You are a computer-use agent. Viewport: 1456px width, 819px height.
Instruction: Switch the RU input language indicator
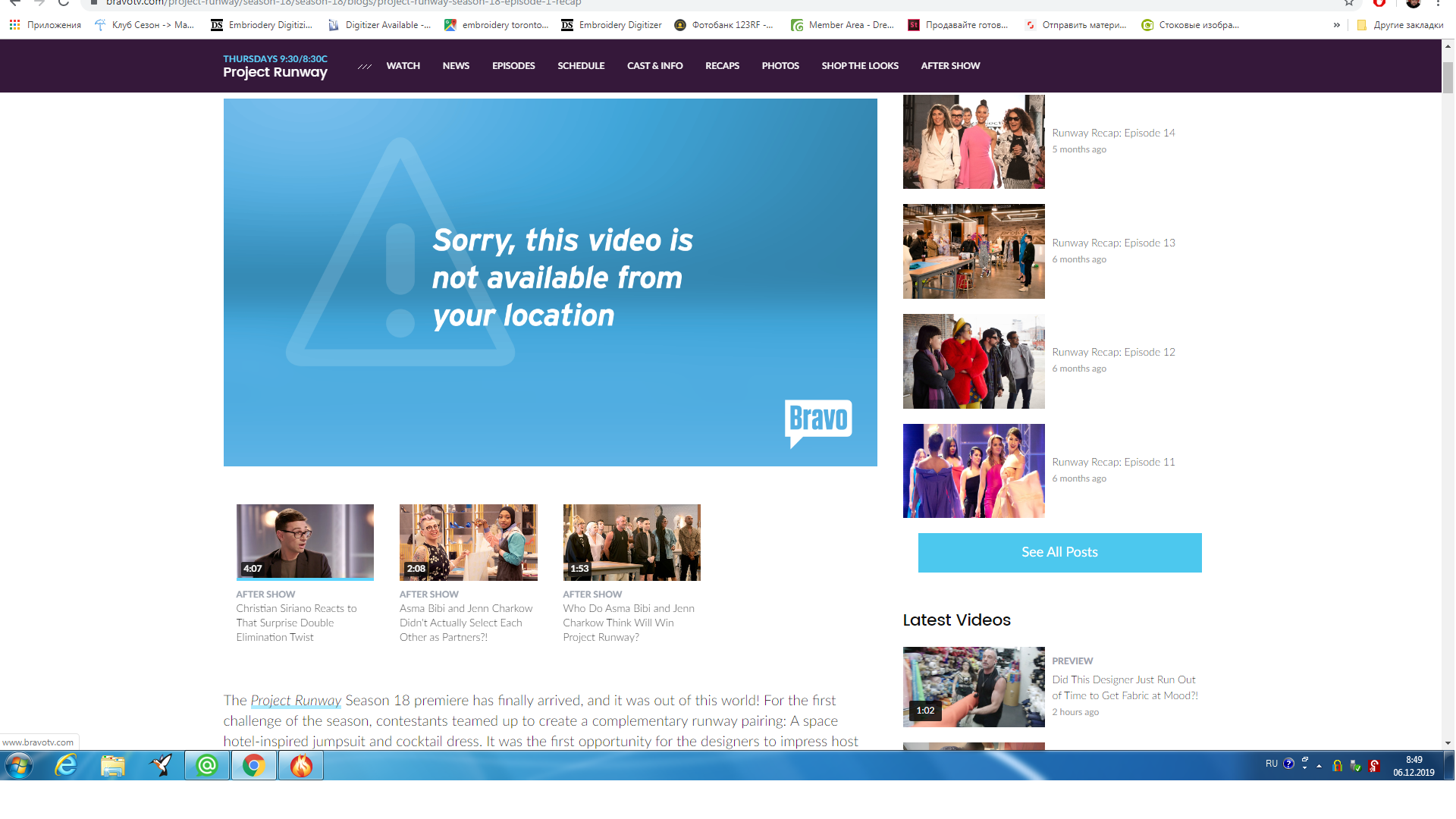pos(1271,764)
